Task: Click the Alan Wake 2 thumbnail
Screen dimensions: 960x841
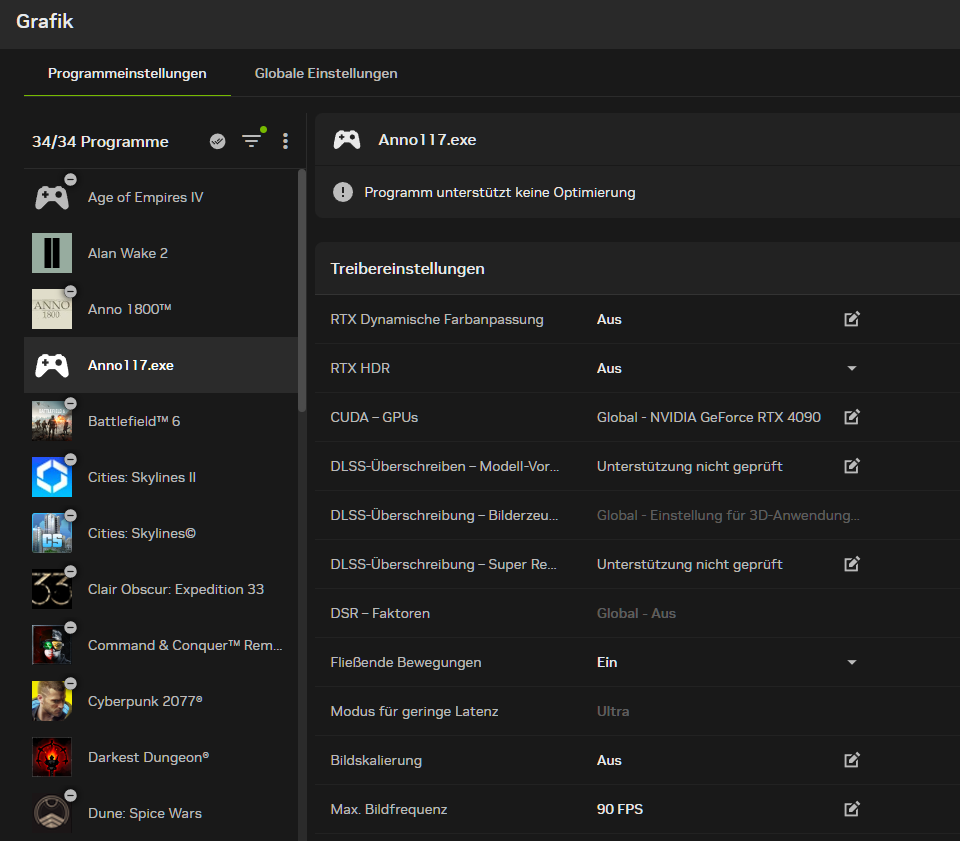Action: (52, 253)
